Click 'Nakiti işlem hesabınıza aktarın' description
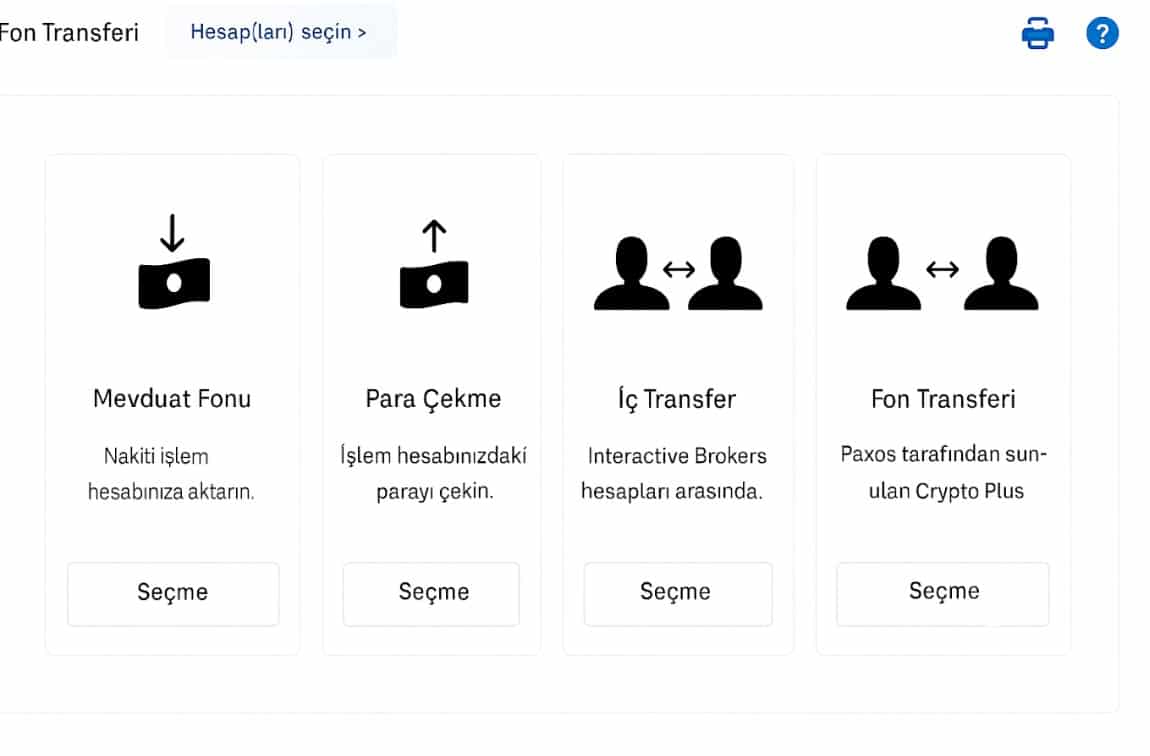The image size is (1150, 756). click(x=171, y=474)
